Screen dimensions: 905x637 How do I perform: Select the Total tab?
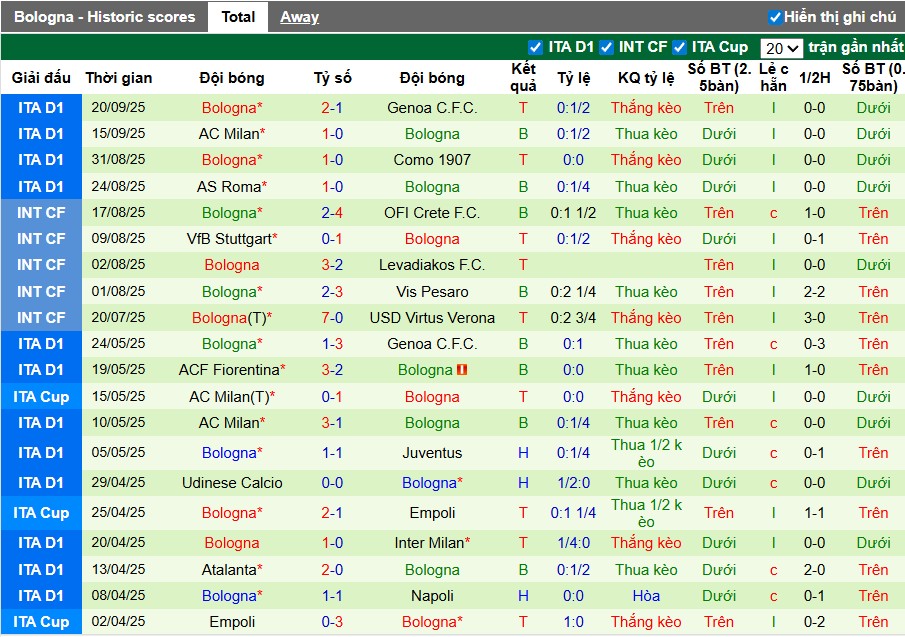(238, 17)
